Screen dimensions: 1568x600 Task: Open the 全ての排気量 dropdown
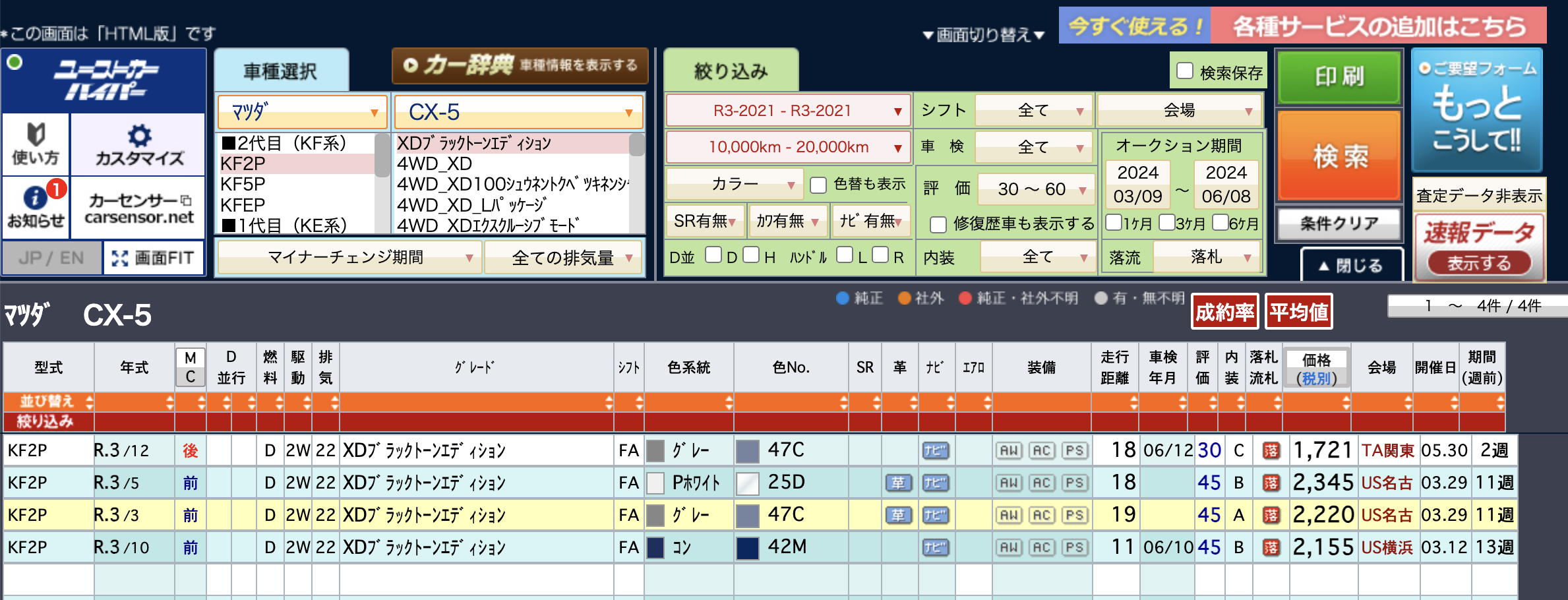pos(564,257)
